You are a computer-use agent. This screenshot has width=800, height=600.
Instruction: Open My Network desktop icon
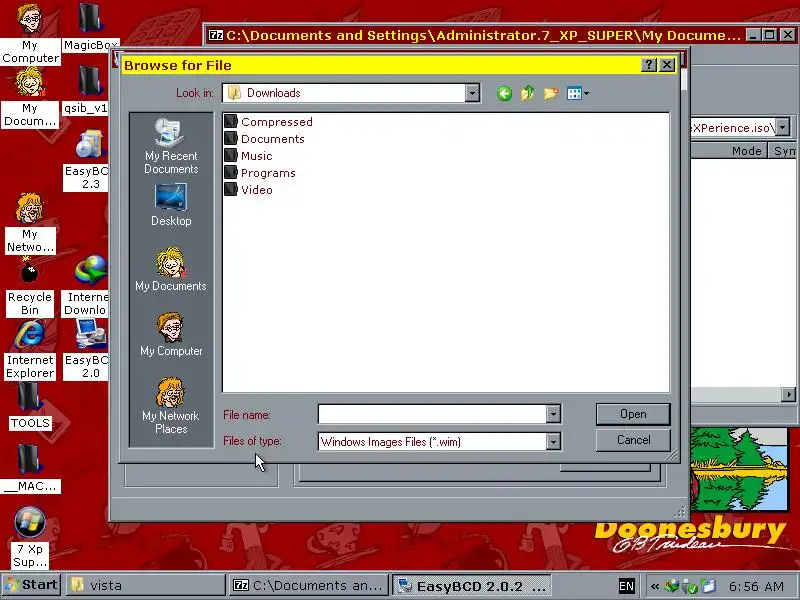tap(30, 223)
